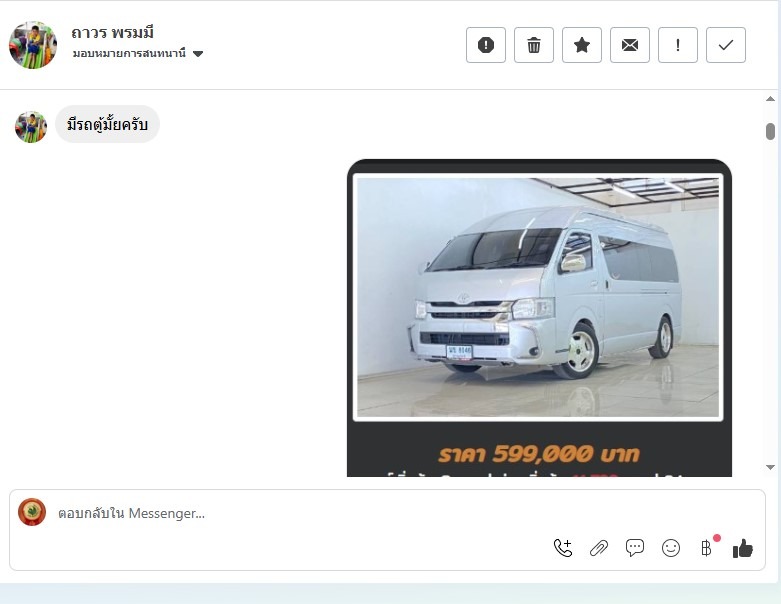Star this conversation with the star icon
Image resolution: width=781 pixels, height=604 pixels.
(582, 45)
